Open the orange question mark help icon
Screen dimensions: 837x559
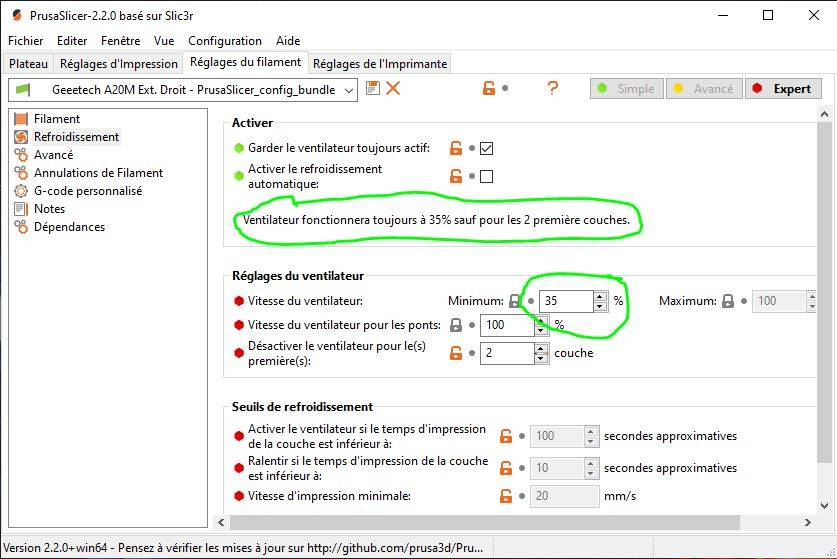552,88
